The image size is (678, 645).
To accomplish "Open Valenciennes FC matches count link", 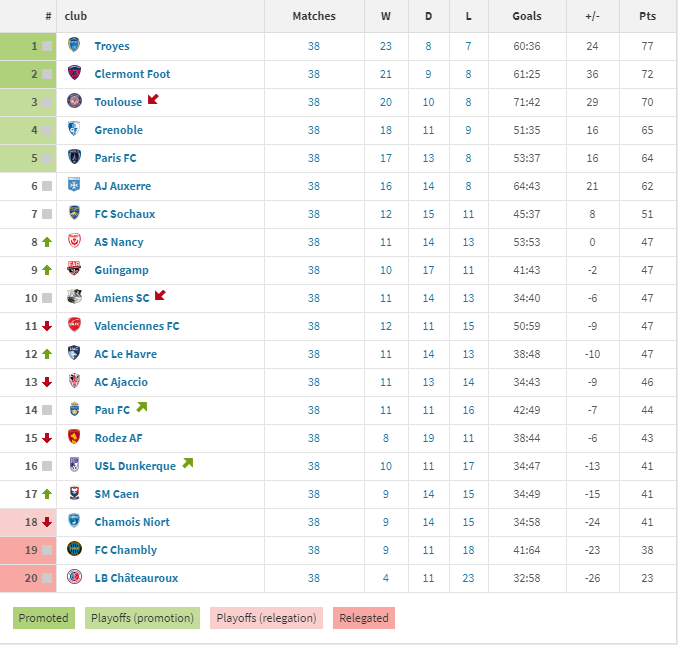I will point(314,326).
